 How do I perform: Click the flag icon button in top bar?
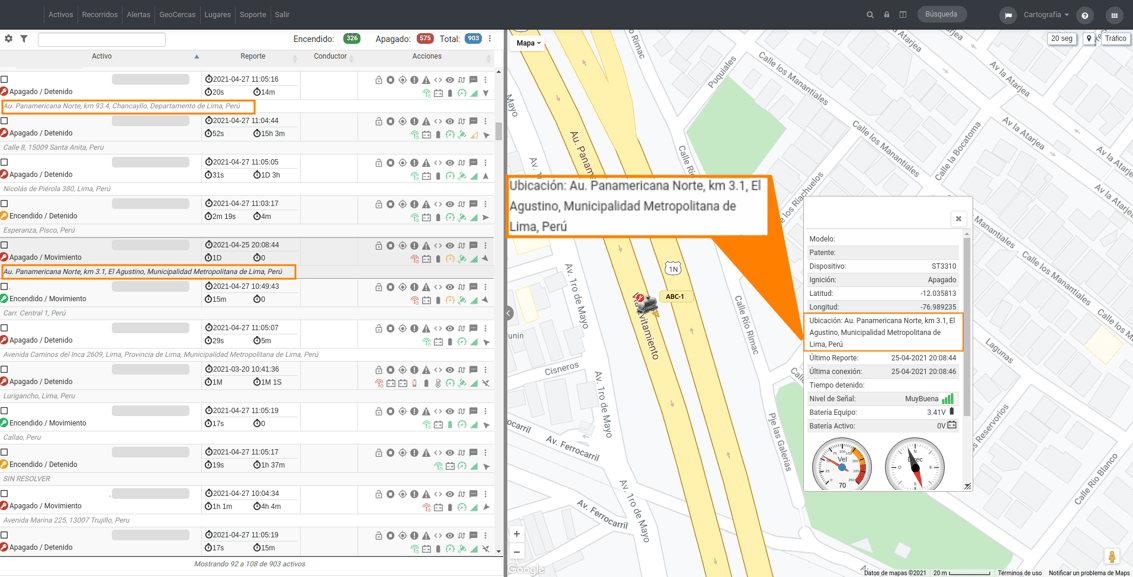pos(1008,15)
